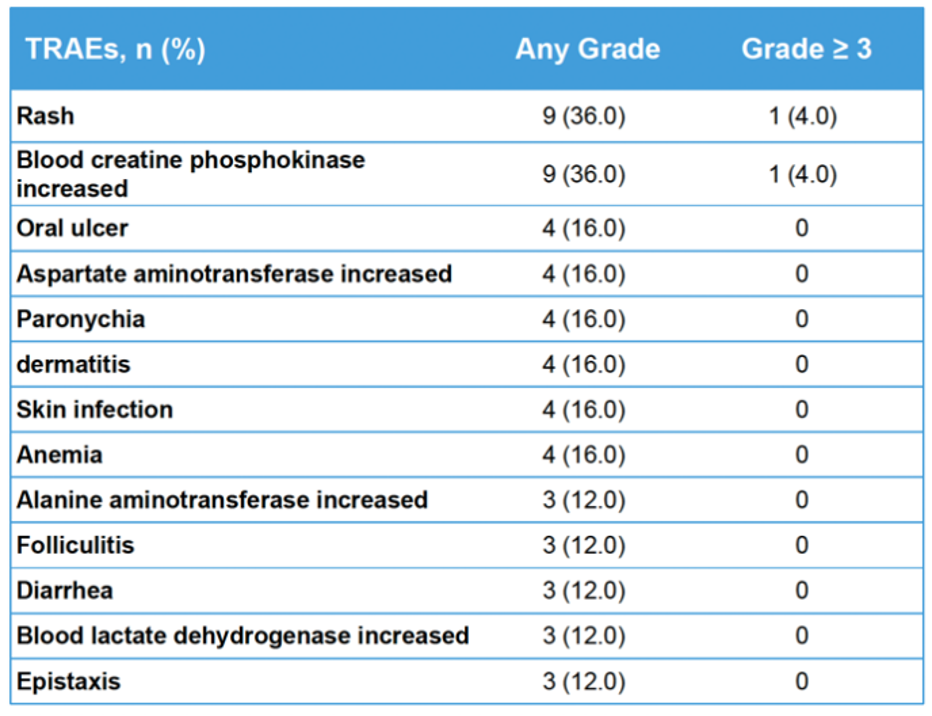This screenshot has height=716, width=932.
Task: Select the 'Paronychia' row label
Action: pos(80,319)
